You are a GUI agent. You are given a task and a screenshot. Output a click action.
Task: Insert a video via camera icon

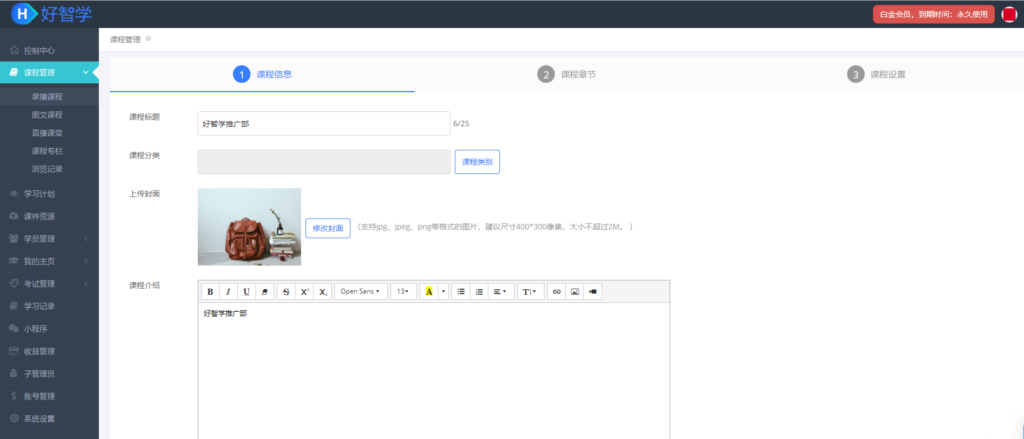(593, 291)
